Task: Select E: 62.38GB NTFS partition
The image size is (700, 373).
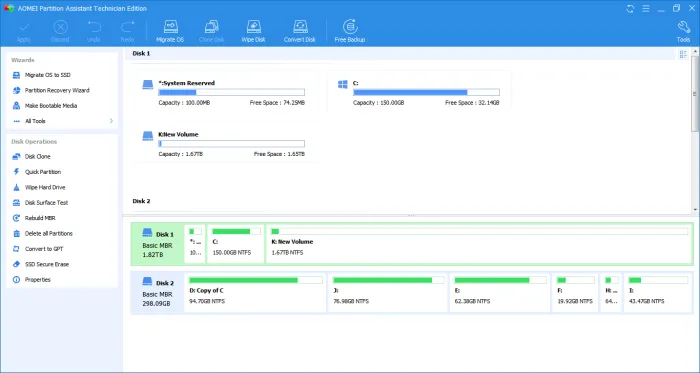Action: point(500,293)
